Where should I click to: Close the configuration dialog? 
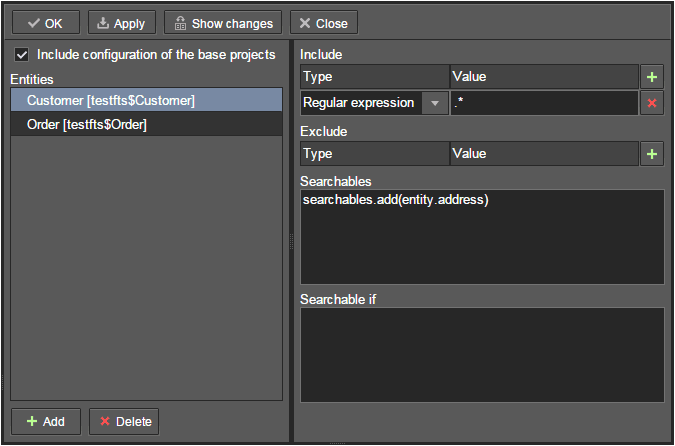coord(323,23)
